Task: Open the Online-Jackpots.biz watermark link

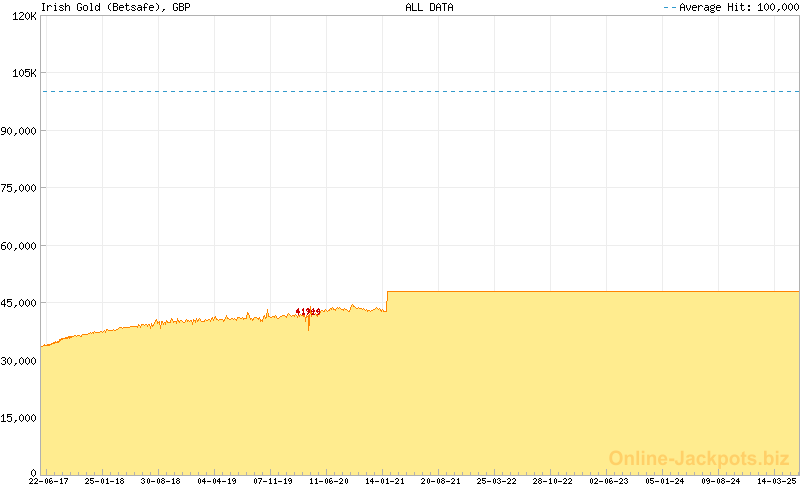Action: click(699, 458)
